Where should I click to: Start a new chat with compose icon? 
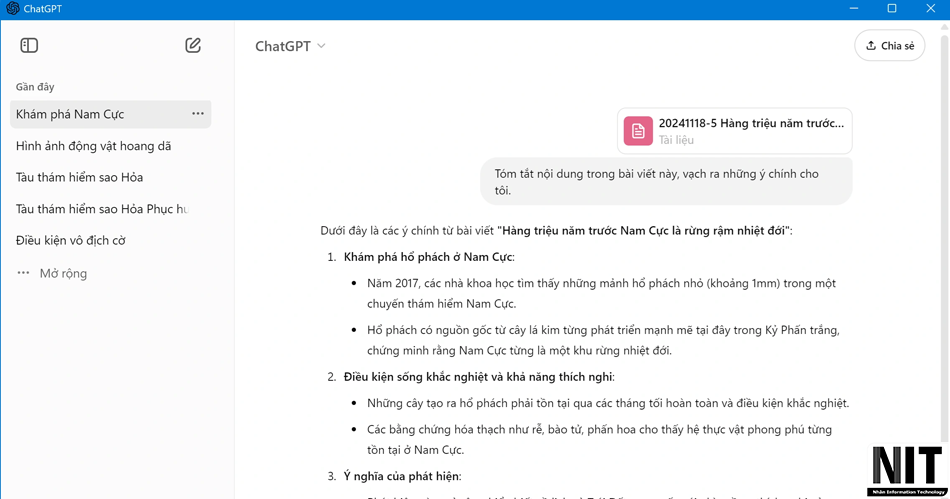(193, 45)
